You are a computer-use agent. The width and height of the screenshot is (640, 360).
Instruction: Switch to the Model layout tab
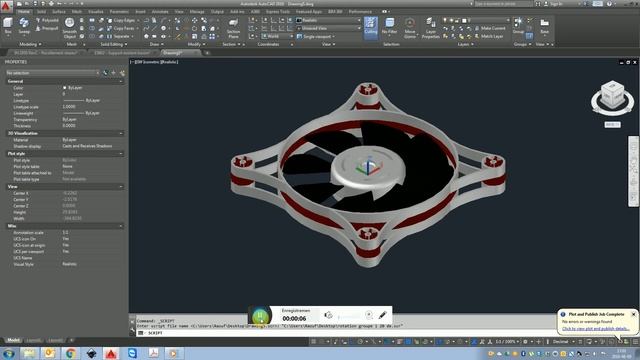coord(13,340)
